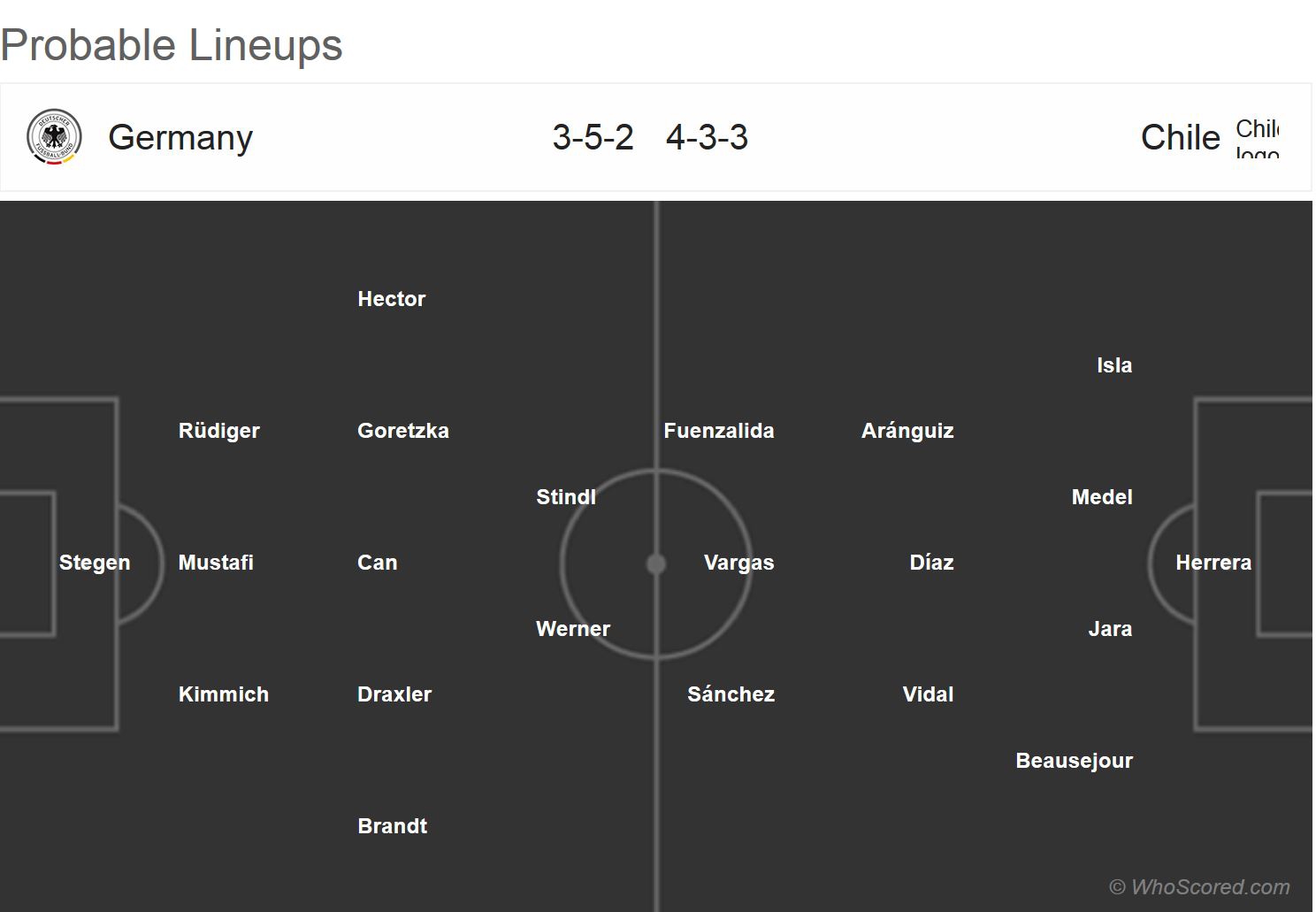
Task: Select goalkeeper Stegen on the pitch
Action: point(95,563)
